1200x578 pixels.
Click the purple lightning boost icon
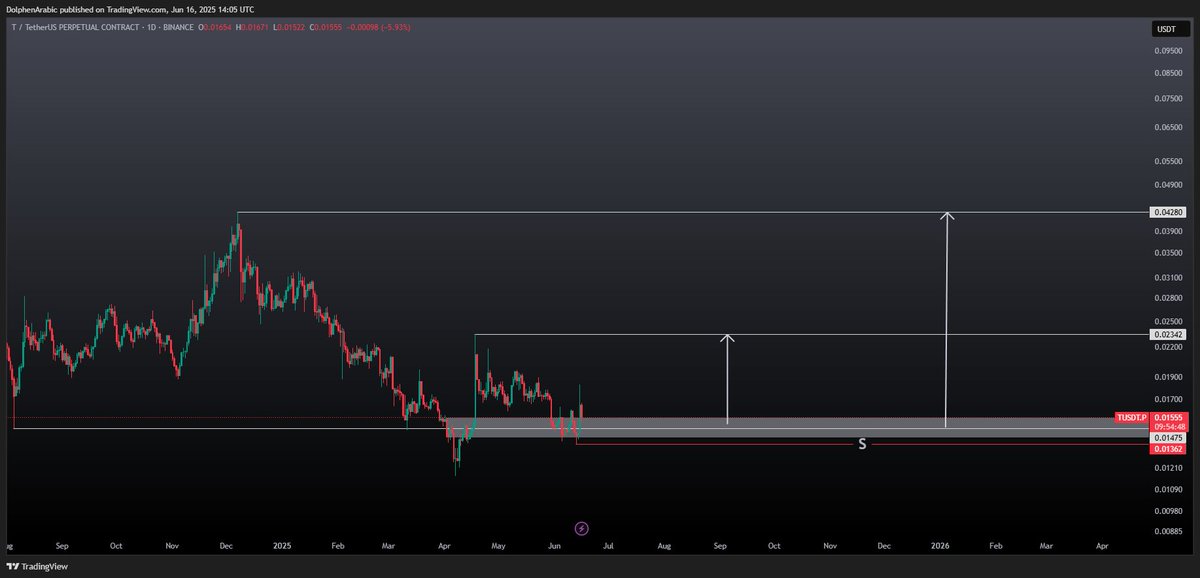(x=580, y=527)
